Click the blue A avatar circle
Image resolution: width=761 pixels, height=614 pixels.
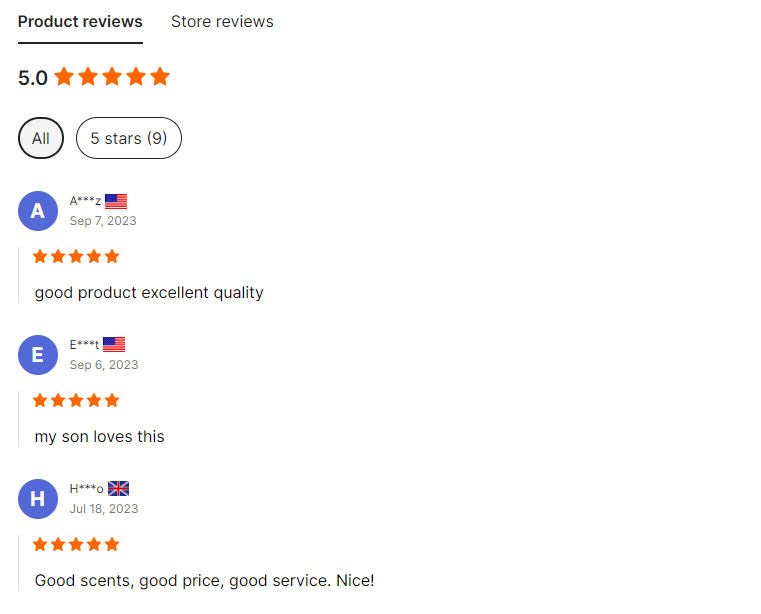click(38, 211)
